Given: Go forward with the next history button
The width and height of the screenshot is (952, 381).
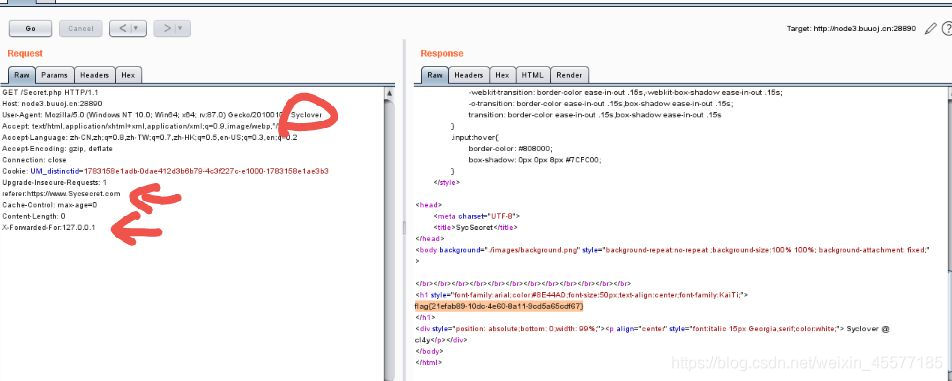Looking at the screenshot, I should pos(172,29).
